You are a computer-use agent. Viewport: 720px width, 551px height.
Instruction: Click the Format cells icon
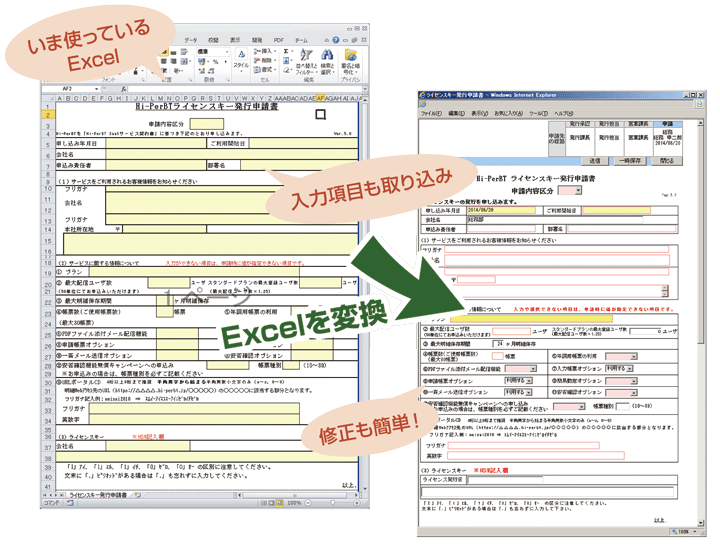257,69
